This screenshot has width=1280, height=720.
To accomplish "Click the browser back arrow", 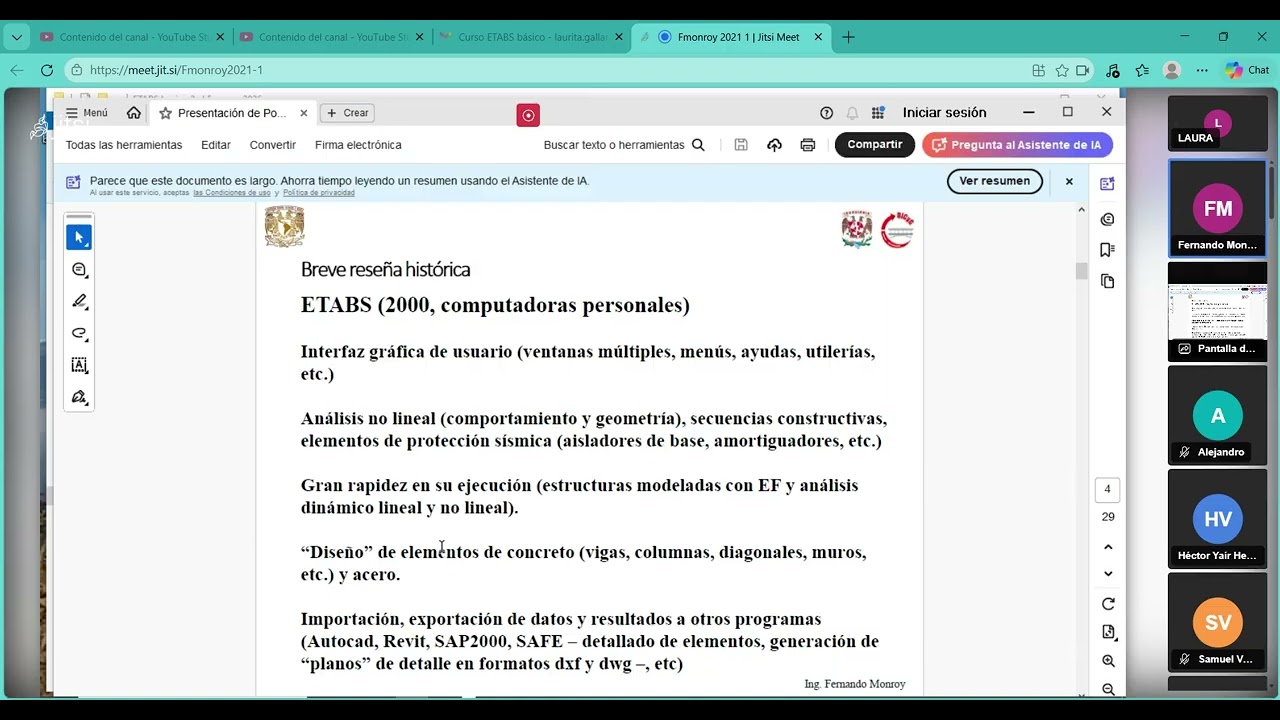I will (x=17, y=70).
